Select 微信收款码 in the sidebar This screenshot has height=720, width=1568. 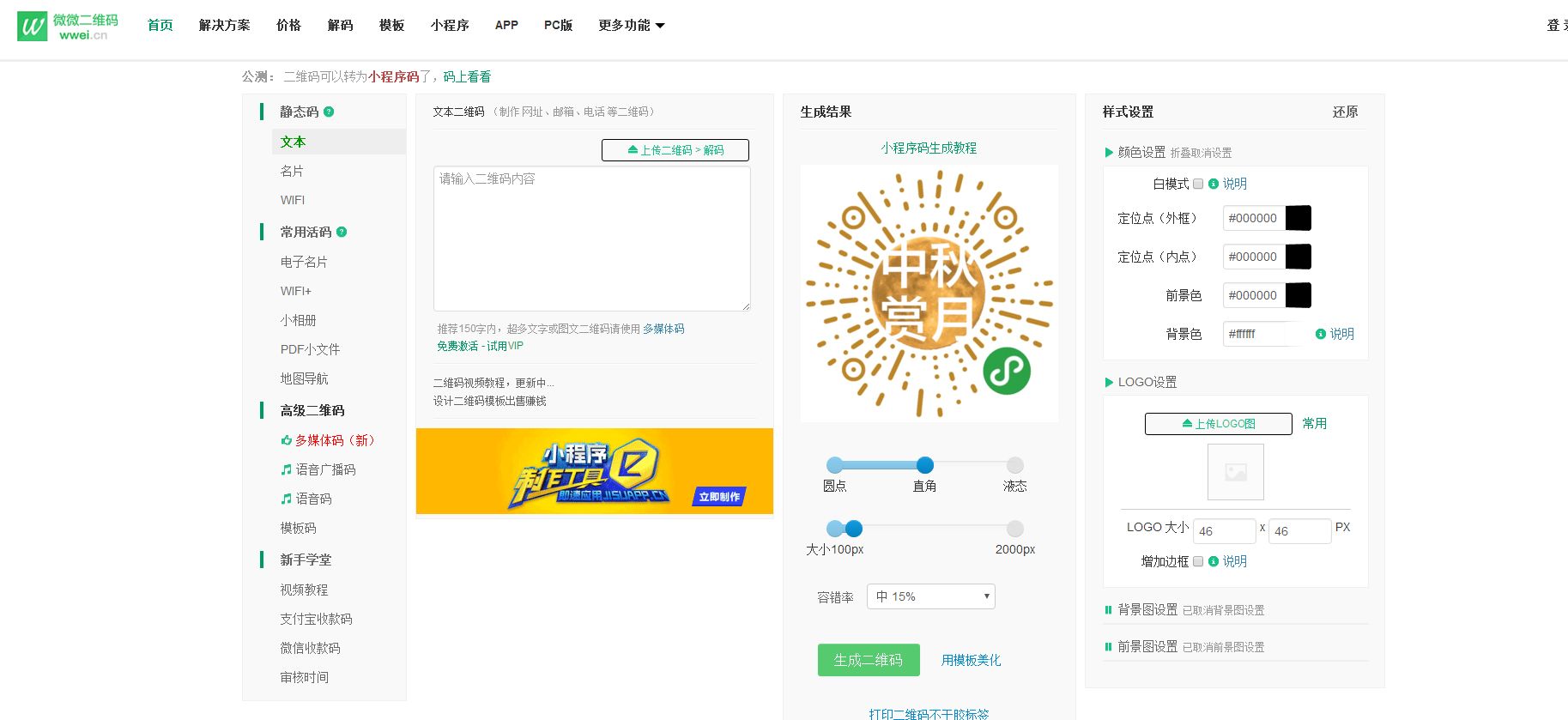pyautogui.click(x=310, y=648)
